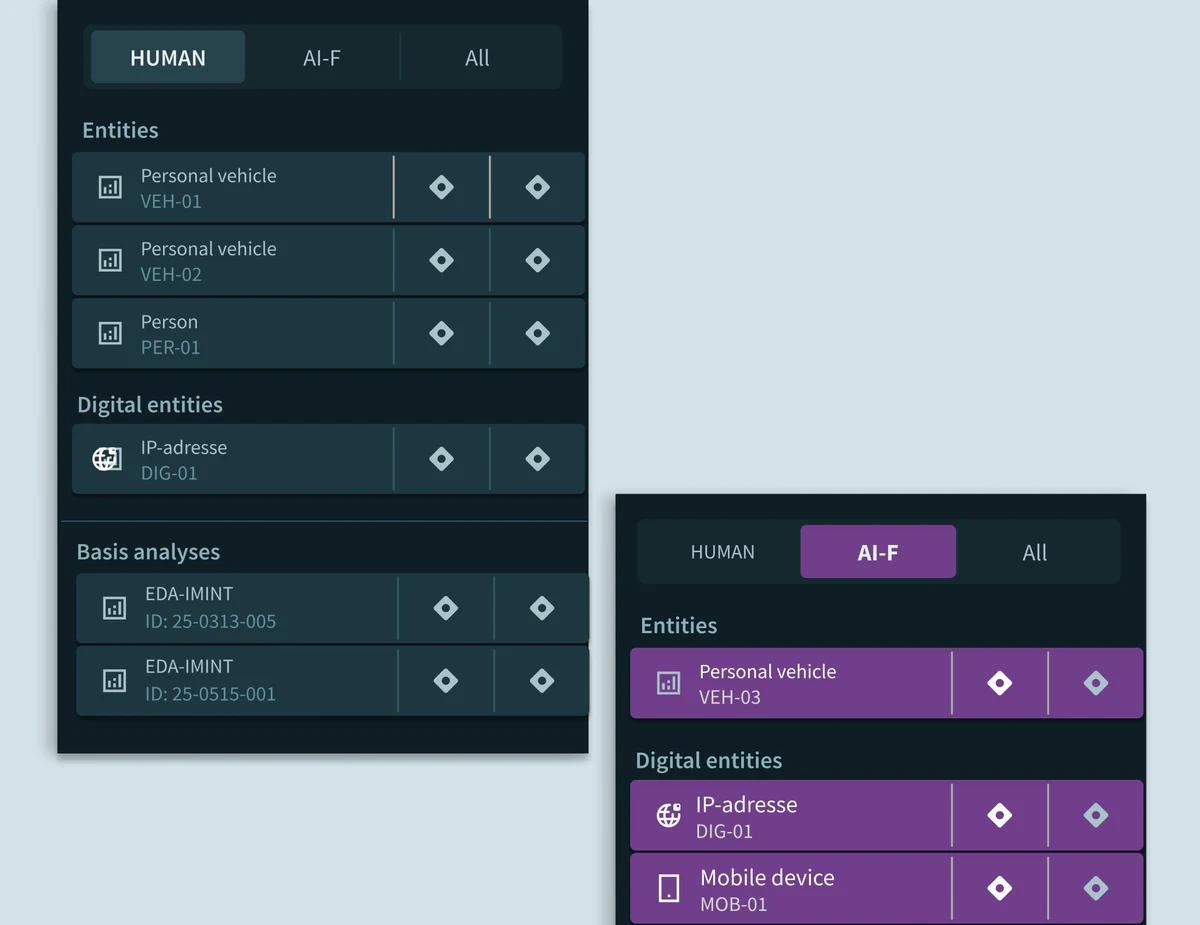Select EDA-IMINT ID: 25-0313-005 label
1200x925 pixels.
(210, 608)
